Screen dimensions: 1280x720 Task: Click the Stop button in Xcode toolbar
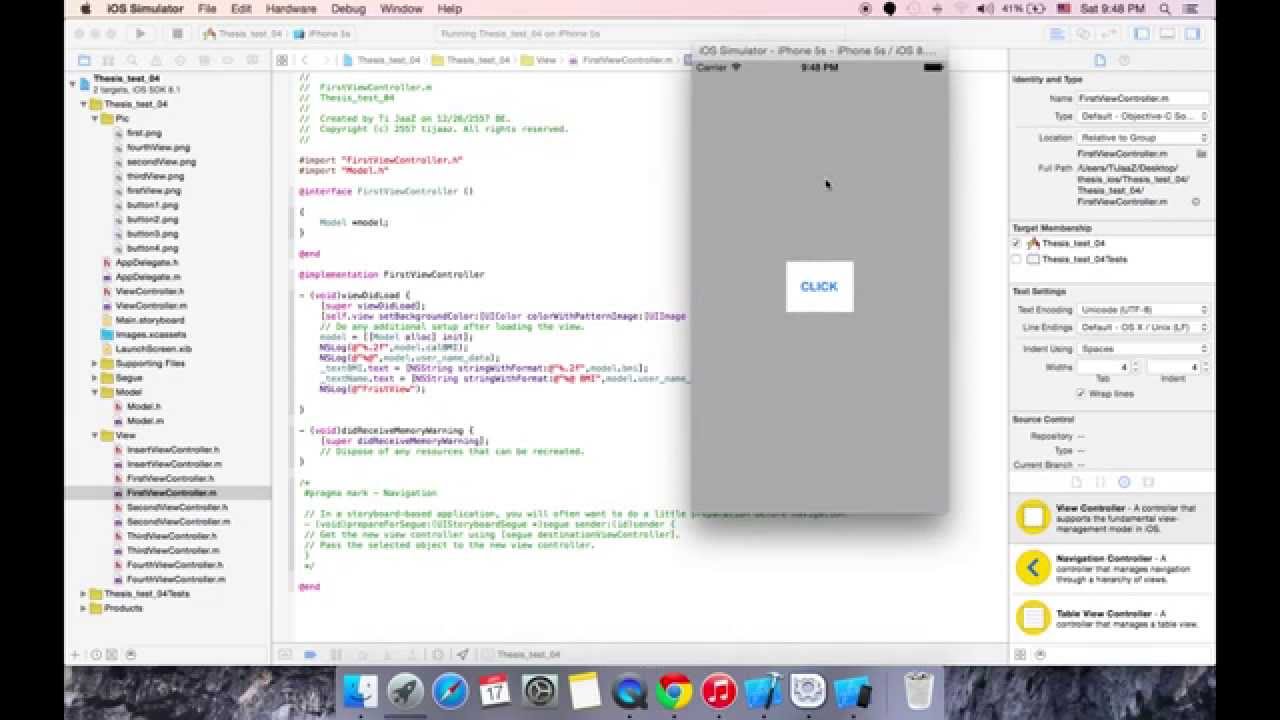[x=177, y=33]
